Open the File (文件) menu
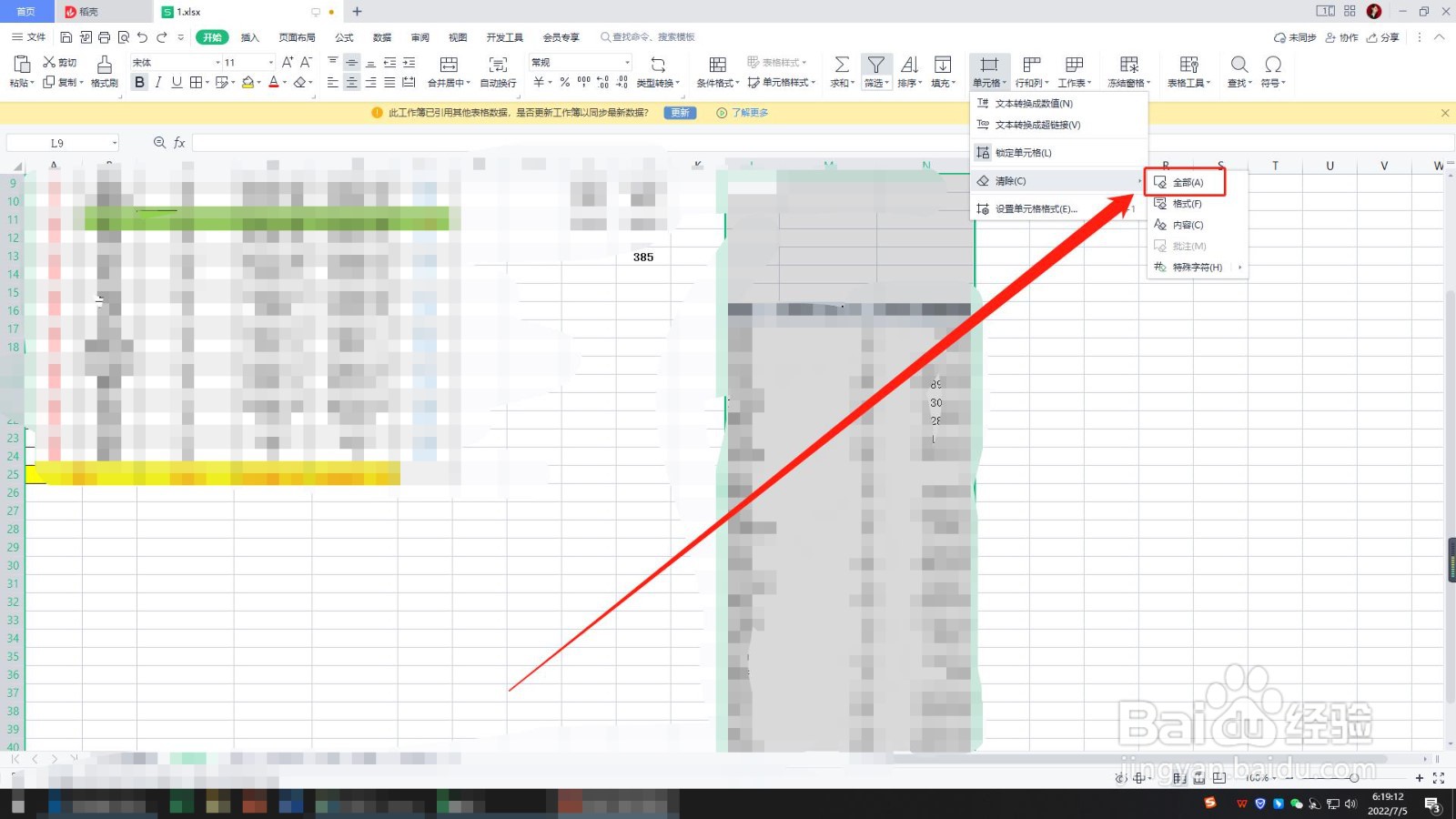This screenshot has height=819, width=1456. tap(29, 37)
